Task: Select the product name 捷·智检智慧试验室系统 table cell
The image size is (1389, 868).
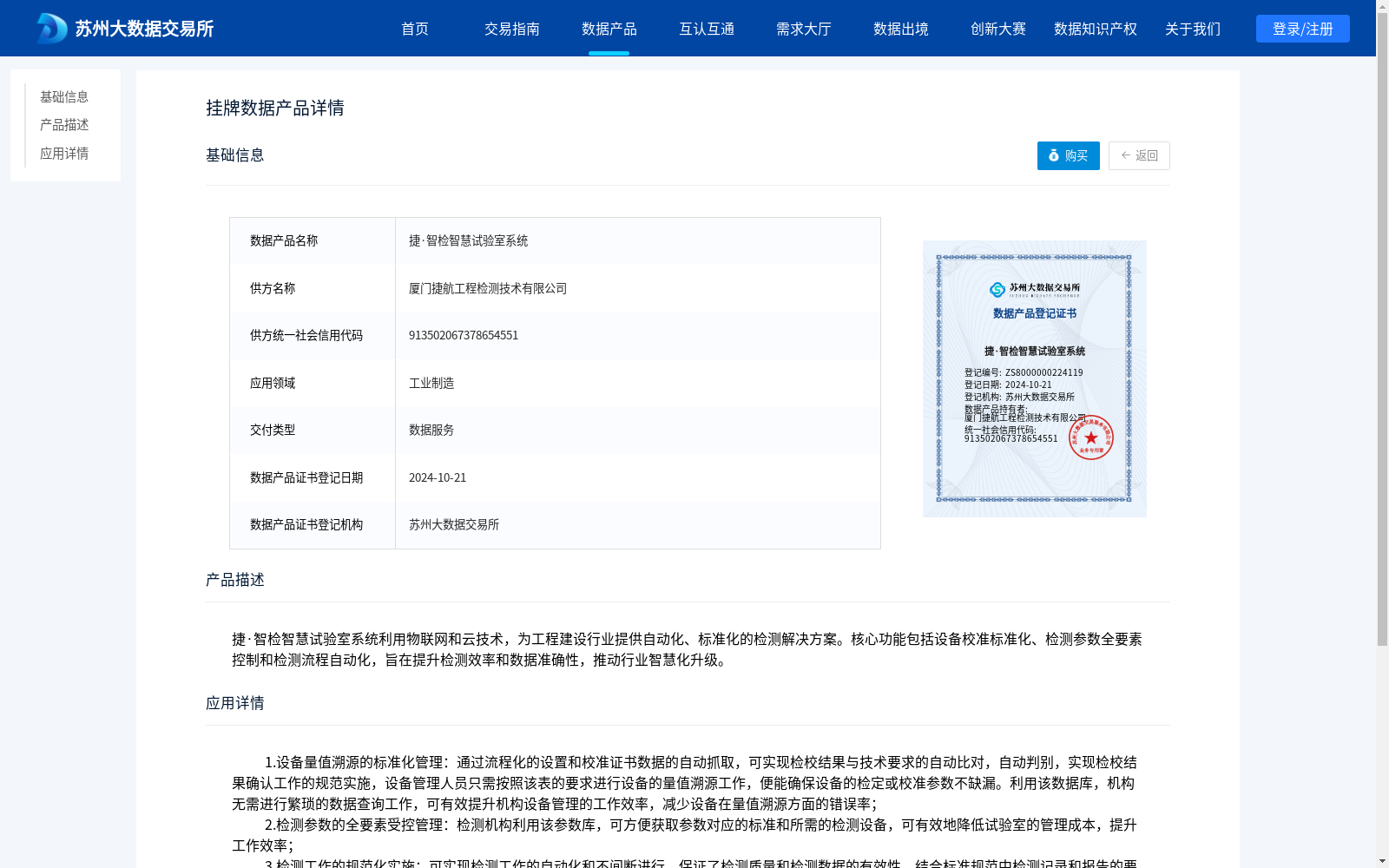Action: click(x=638, y=241)
